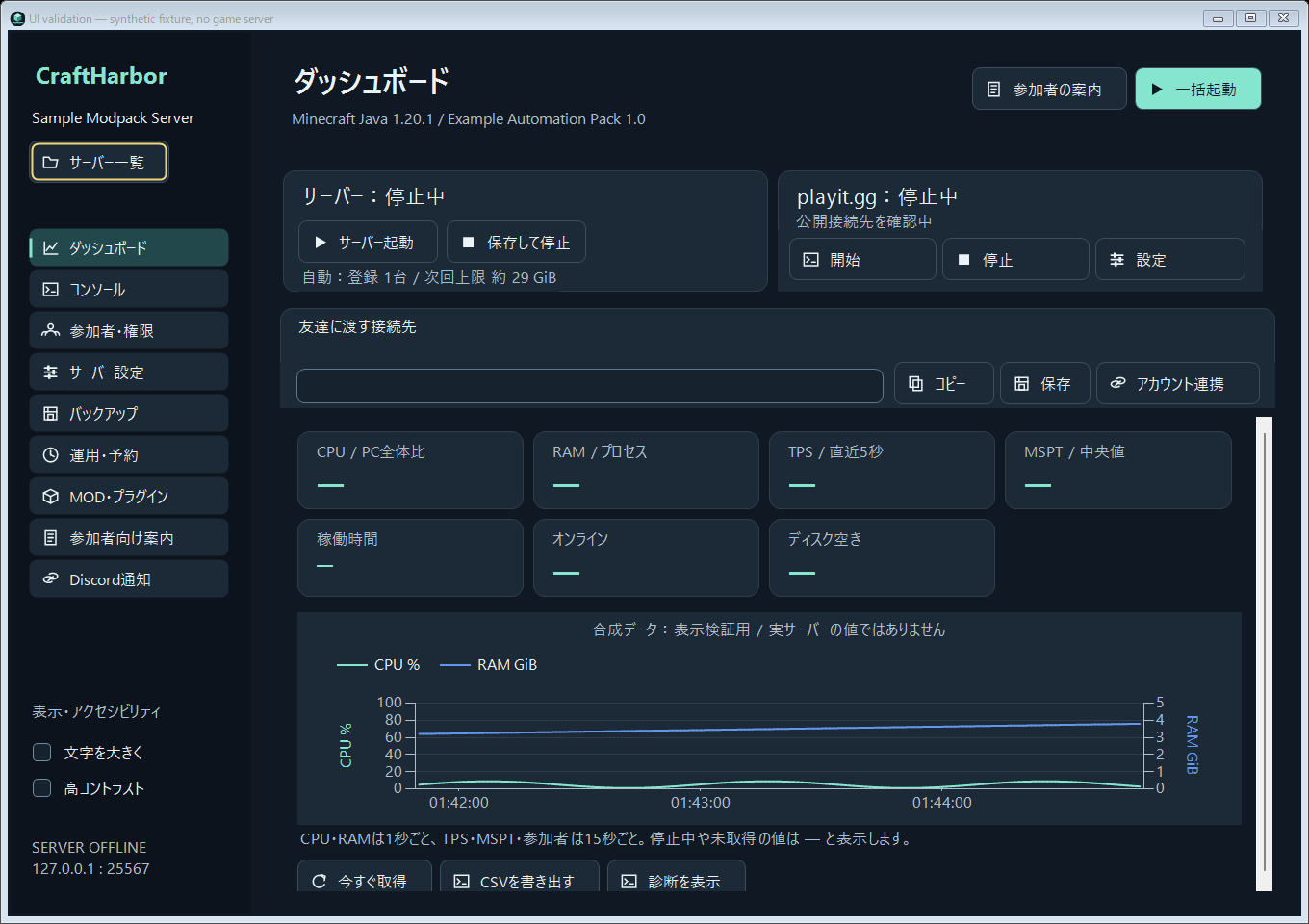Click the サーバー一覧 button
The height and width of the screenshot is (924, 1309).
[x=99, y=162]
